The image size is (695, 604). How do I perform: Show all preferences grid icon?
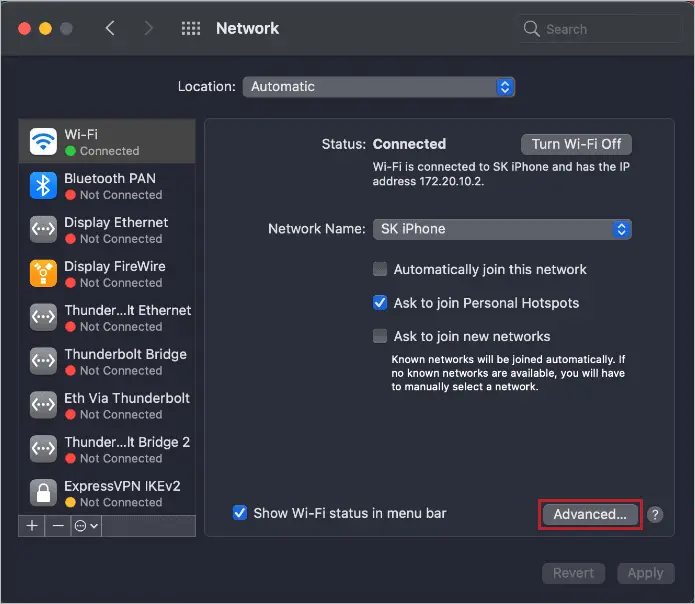[x=191, y=28]
